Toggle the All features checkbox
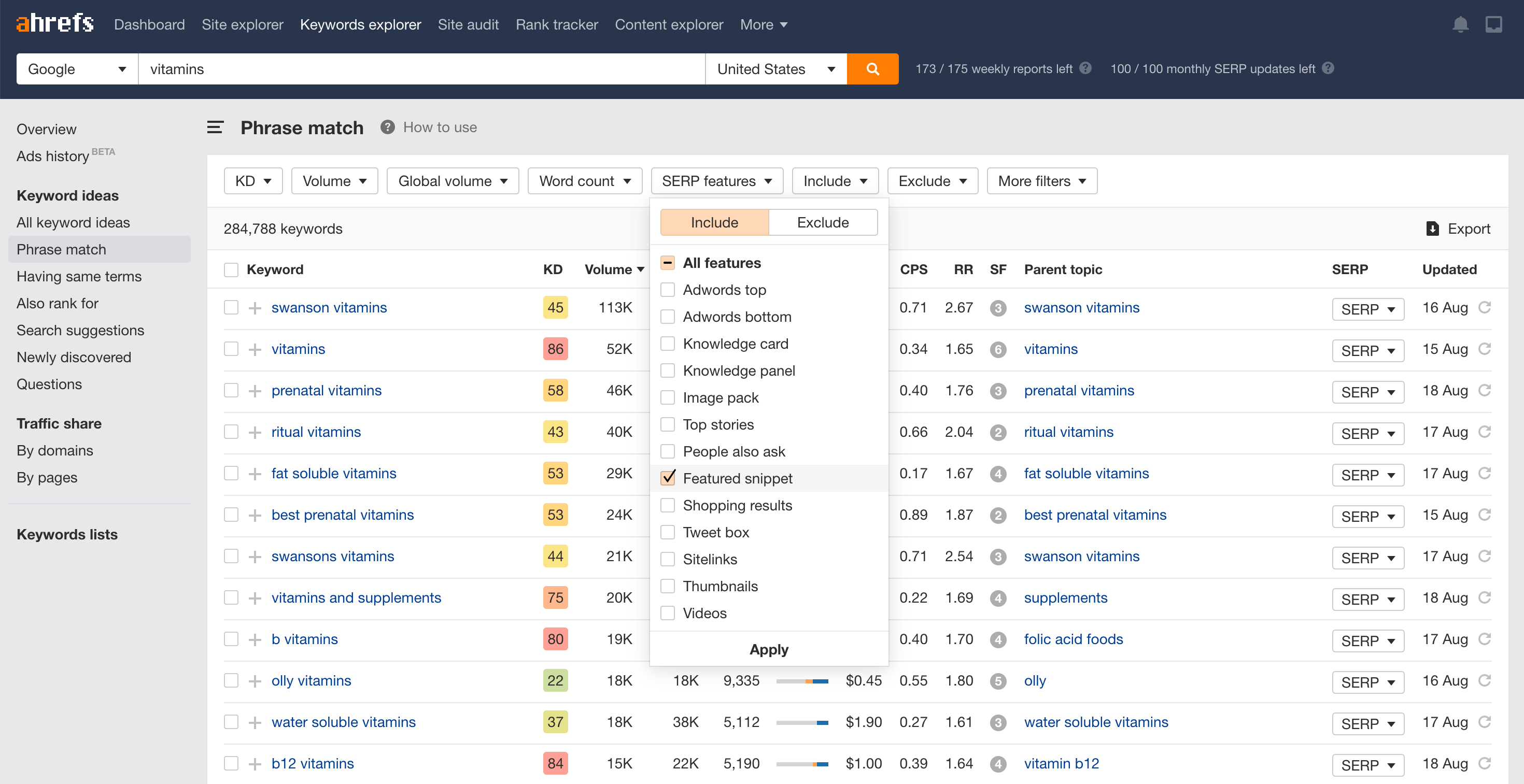This screenshot has height=784, width=1524. coord(667,263)
